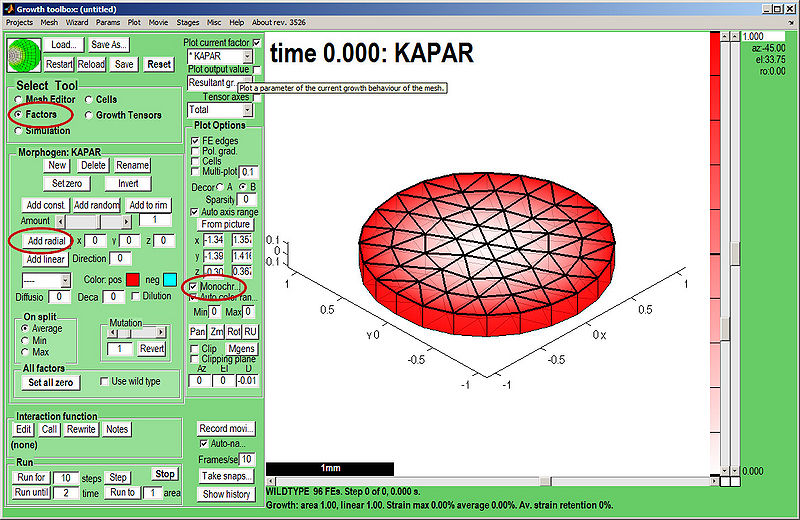The width and height of the screenshot is (800, 520).
Task: Click the red positive color swatch
Action: 133,278
